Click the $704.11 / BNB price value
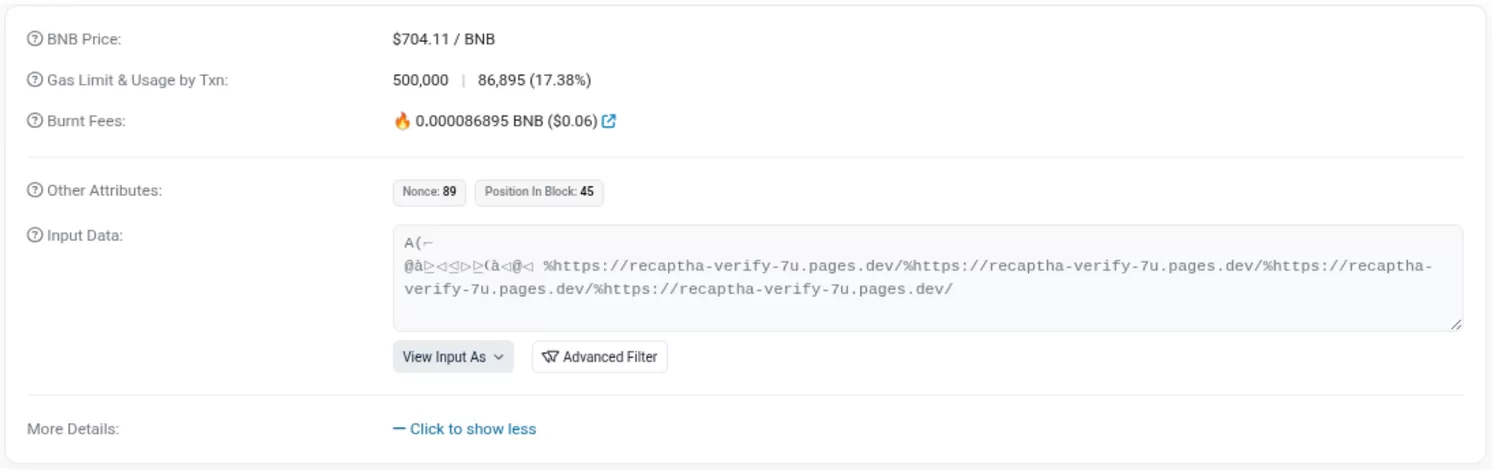Screen dimensions: 1500x475 [x=444, y=40]
